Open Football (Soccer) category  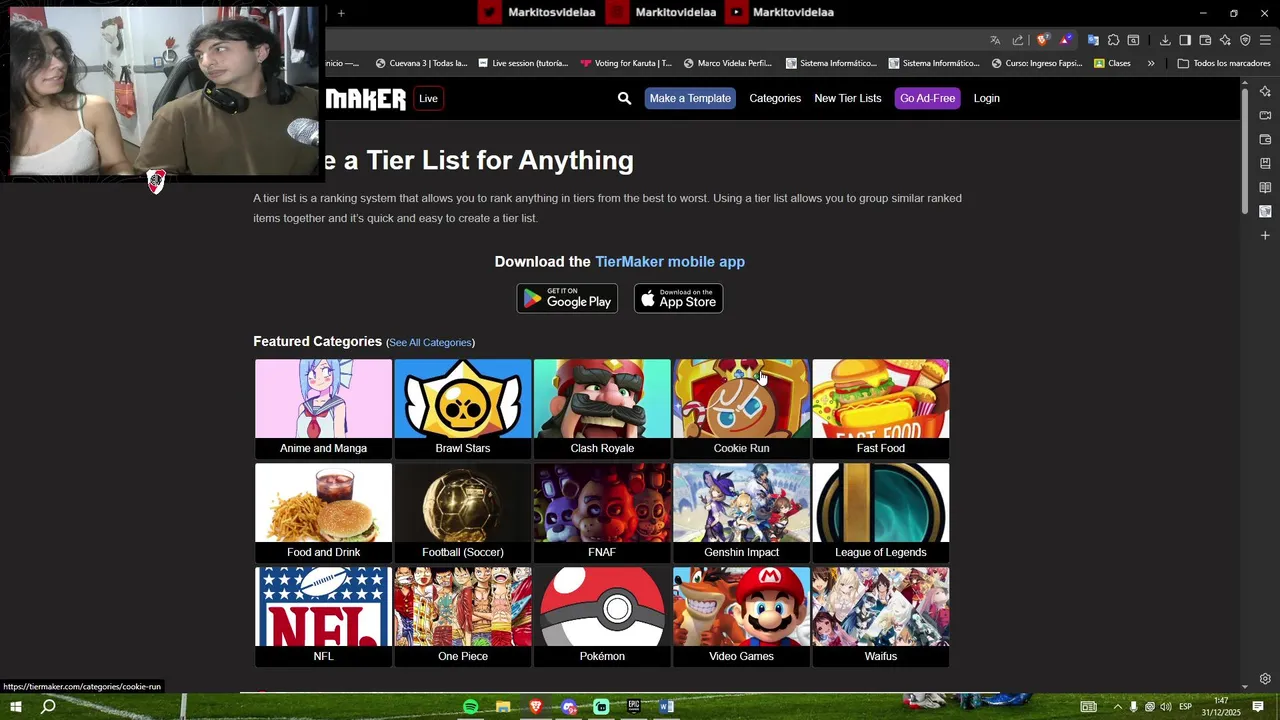(x=463, y=512)
